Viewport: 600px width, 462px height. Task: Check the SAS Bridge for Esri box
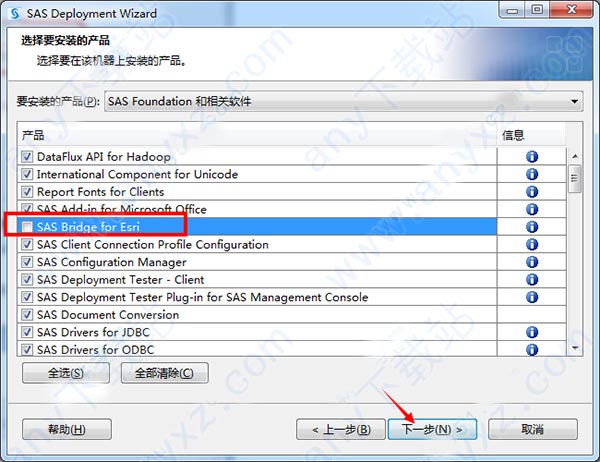point(27,227)
